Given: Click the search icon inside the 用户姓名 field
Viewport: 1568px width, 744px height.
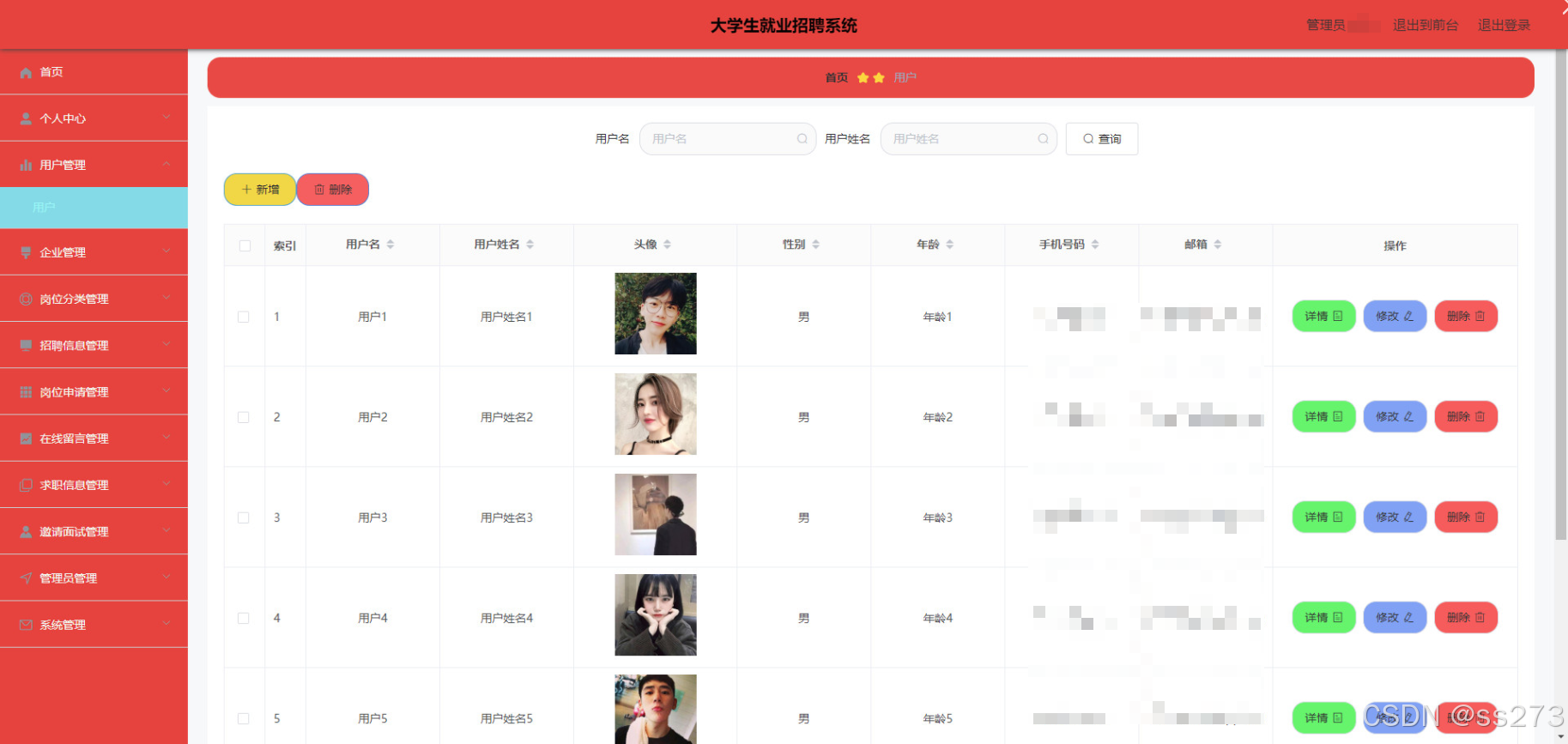Looking at the screenshot, I should coord(1043,139).
